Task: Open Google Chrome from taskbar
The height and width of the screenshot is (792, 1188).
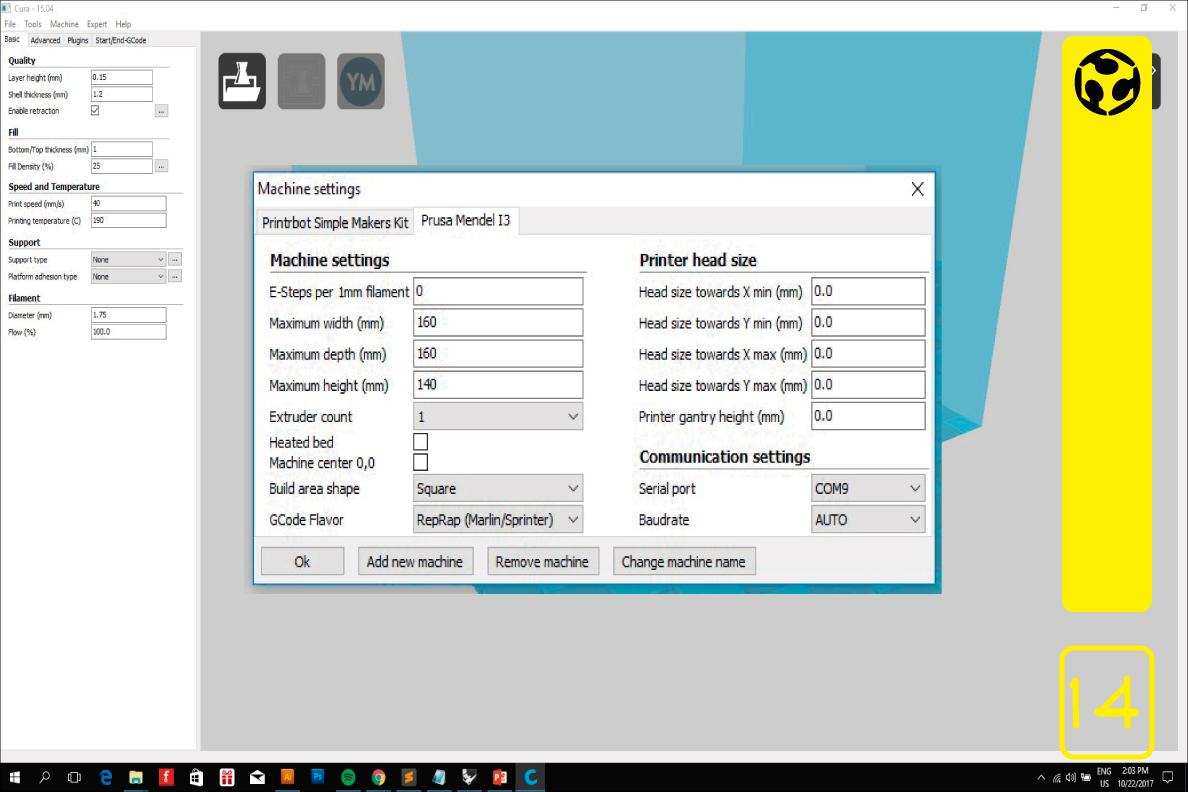Action: click(x=378, y=777)
